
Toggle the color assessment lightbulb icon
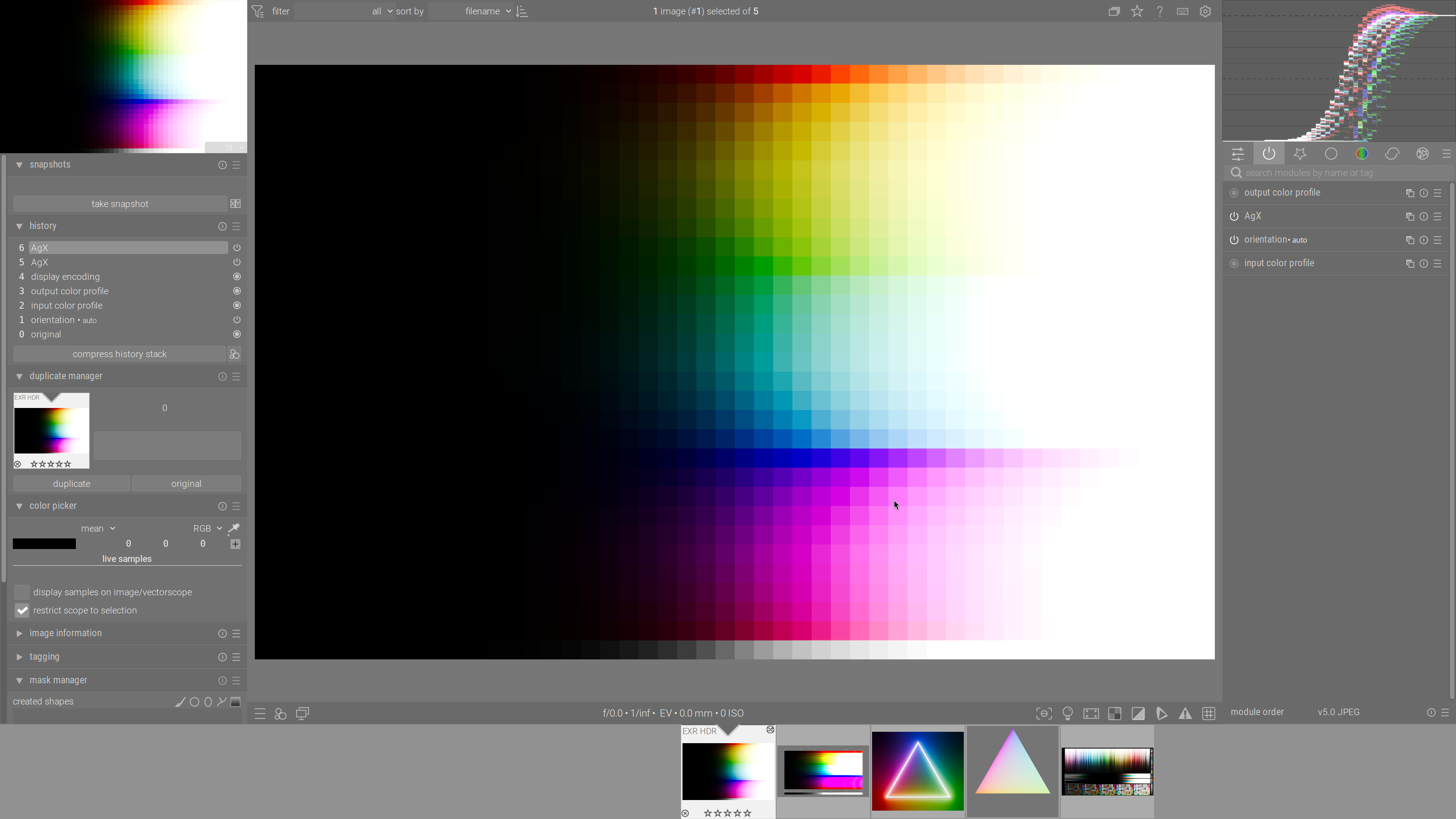[x=1067, y=713]
